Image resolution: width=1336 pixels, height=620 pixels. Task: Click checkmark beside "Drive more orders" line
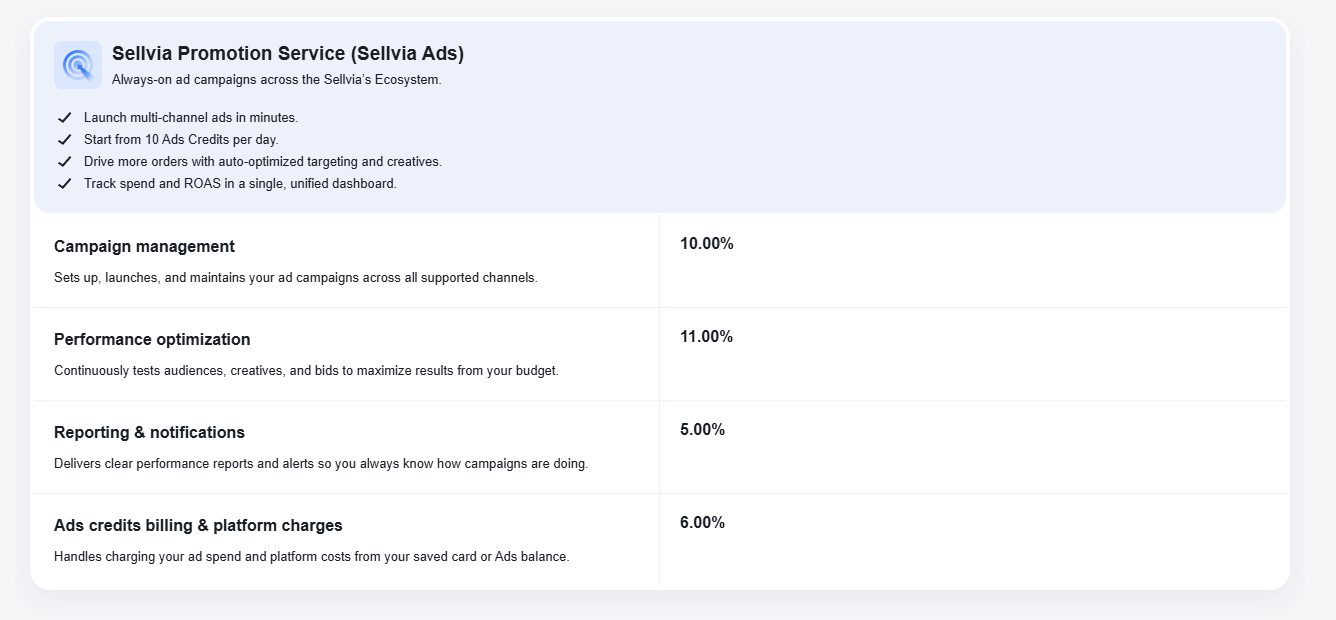[x=65, y=162]
